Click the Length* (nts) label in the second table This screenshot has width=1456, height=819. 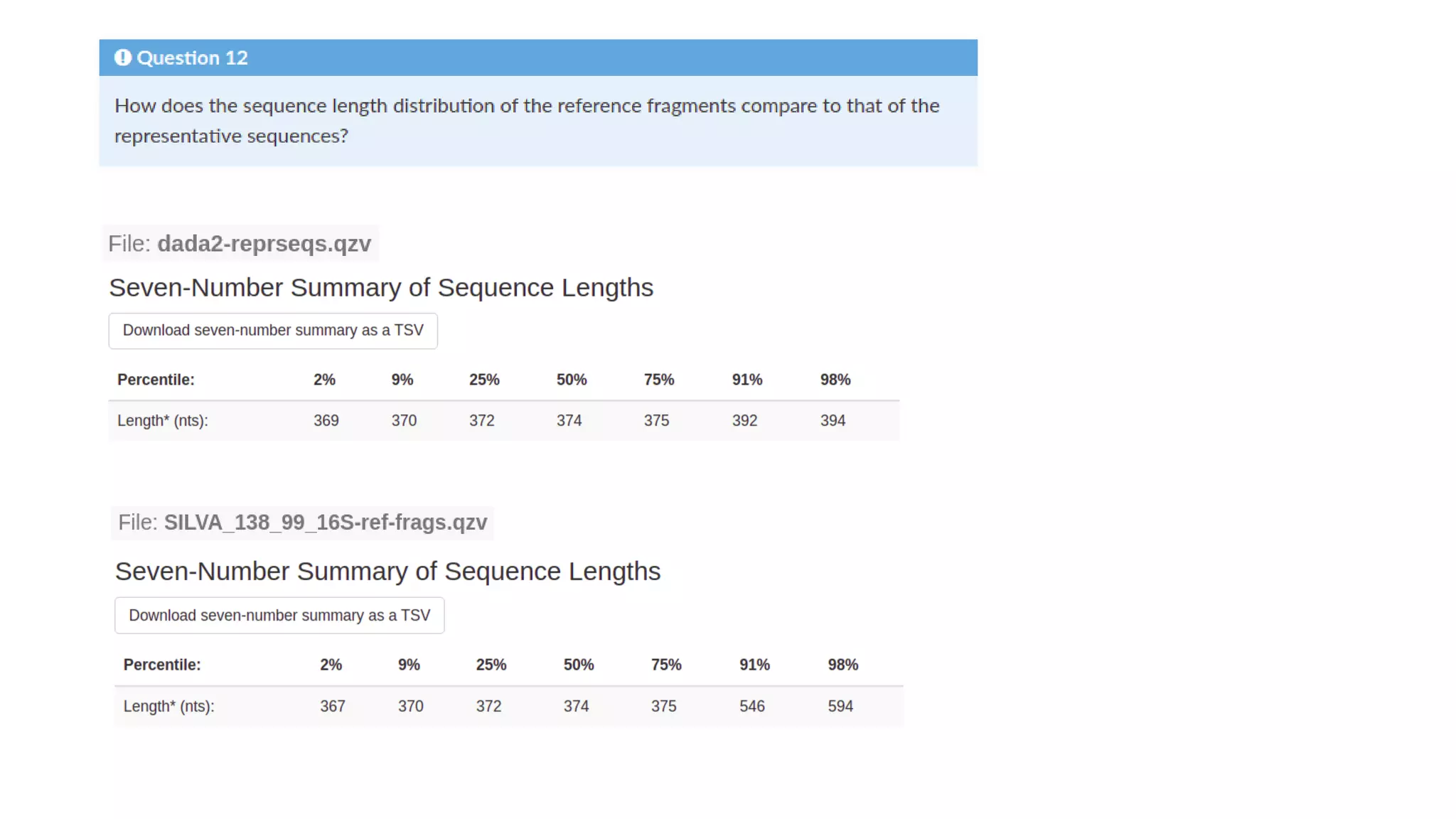click(168, 707)
